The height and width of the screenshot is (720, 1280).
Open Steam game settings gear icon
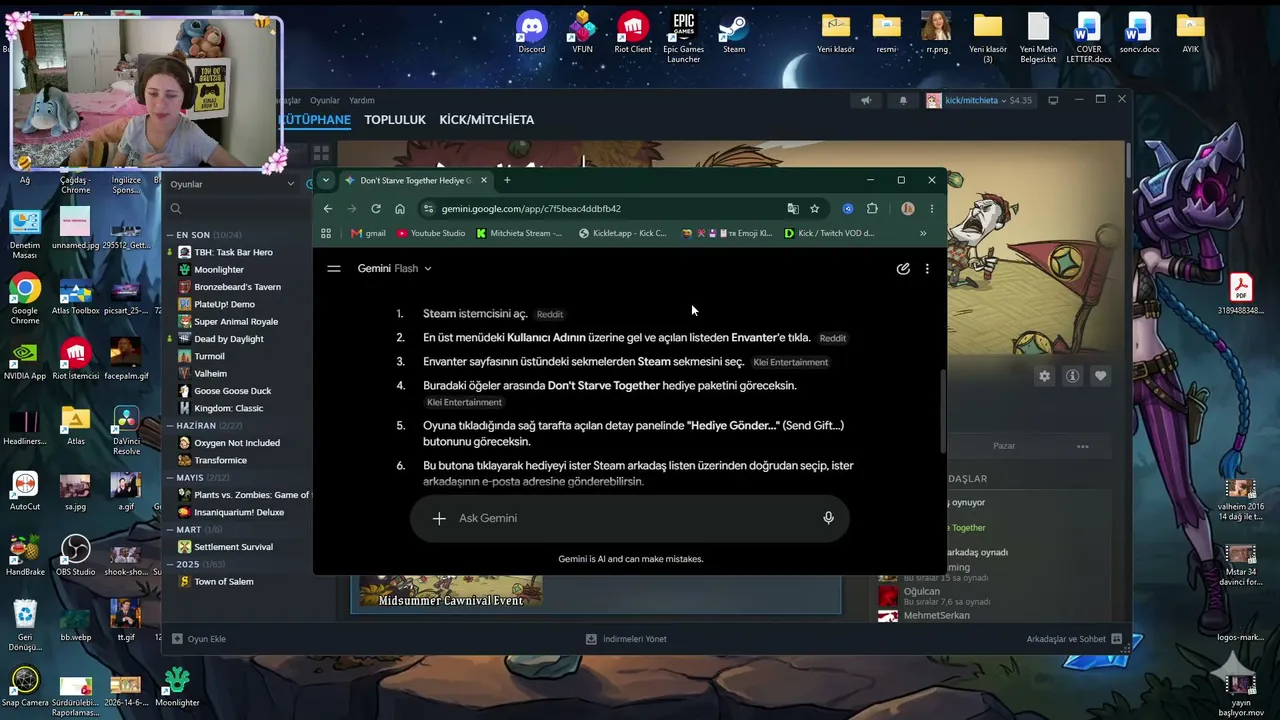[x=1045, y=376]
